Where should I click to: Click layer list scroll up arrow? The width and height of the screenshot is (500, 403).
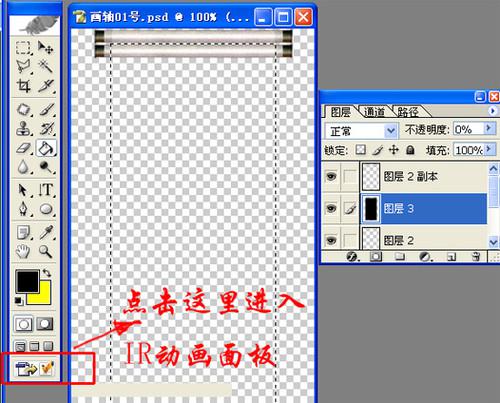(493, 169)
